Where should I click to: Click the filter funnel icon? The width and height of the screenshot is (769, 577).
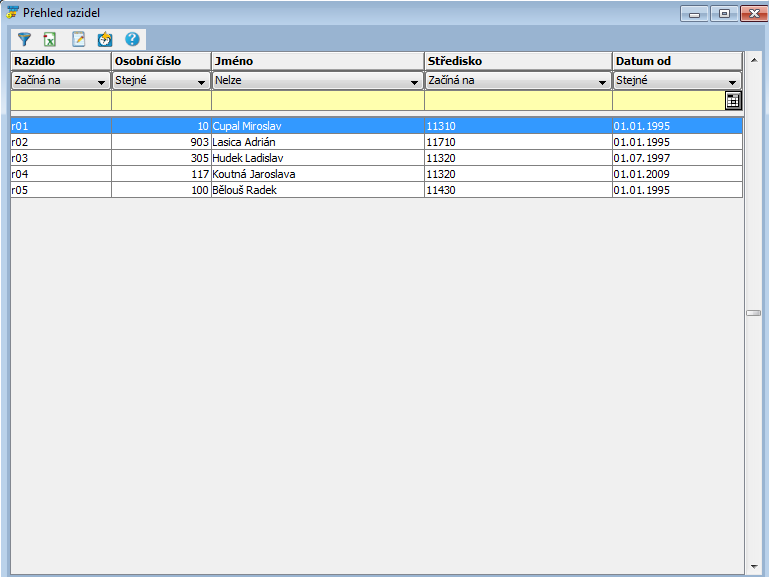[x=25, y=40]
